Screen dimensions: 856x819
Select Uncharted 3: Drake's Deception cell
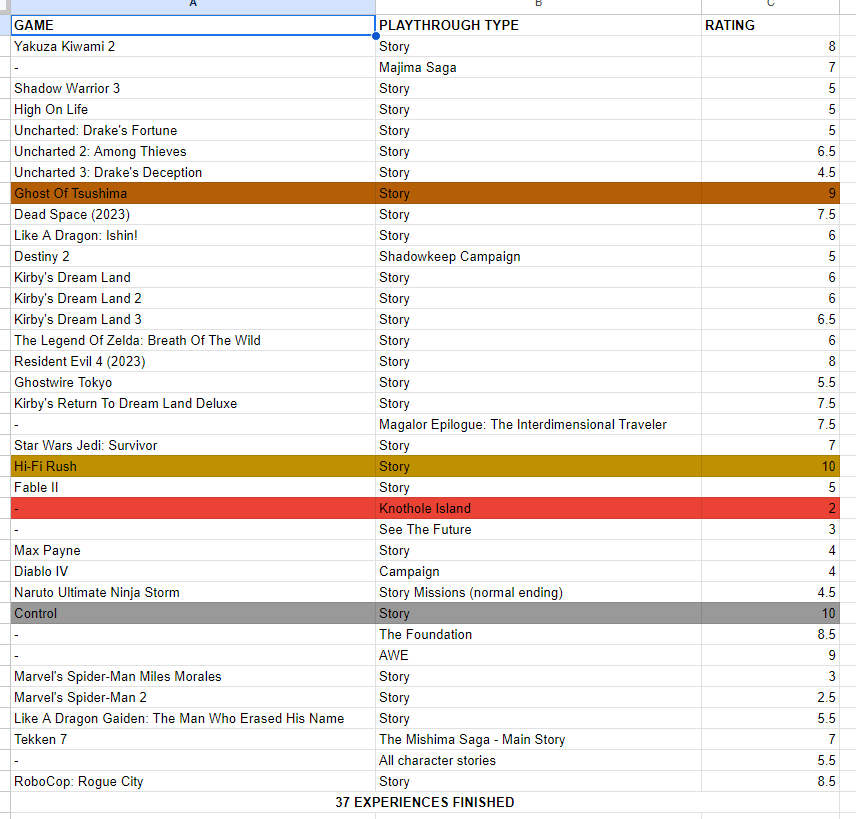(193, 173)
